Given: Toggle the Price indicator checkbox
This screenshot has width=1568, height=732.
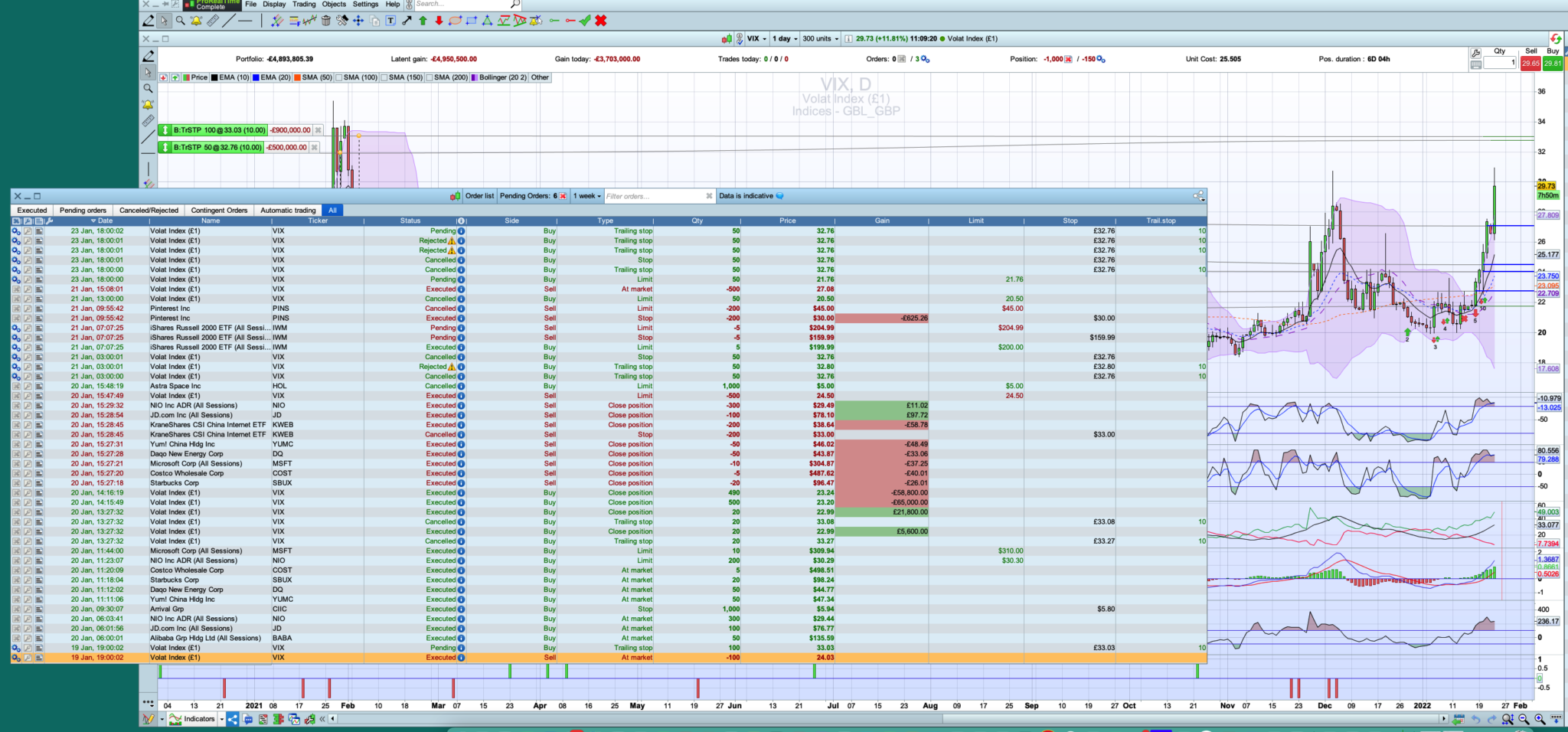Looking at the screenshot, I should click(186, 77).
